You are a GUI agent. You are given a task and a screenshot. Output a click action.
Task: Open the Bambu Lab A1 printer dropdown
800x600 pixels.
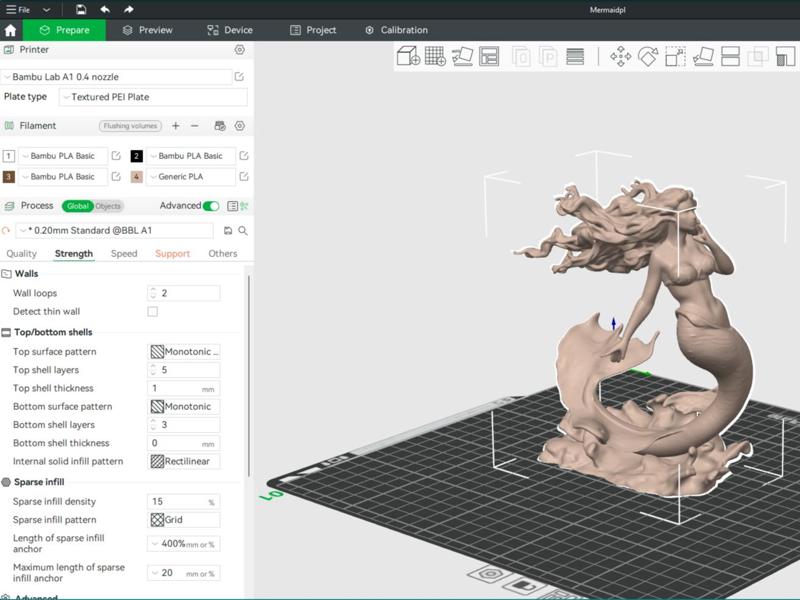click(117, 77)
